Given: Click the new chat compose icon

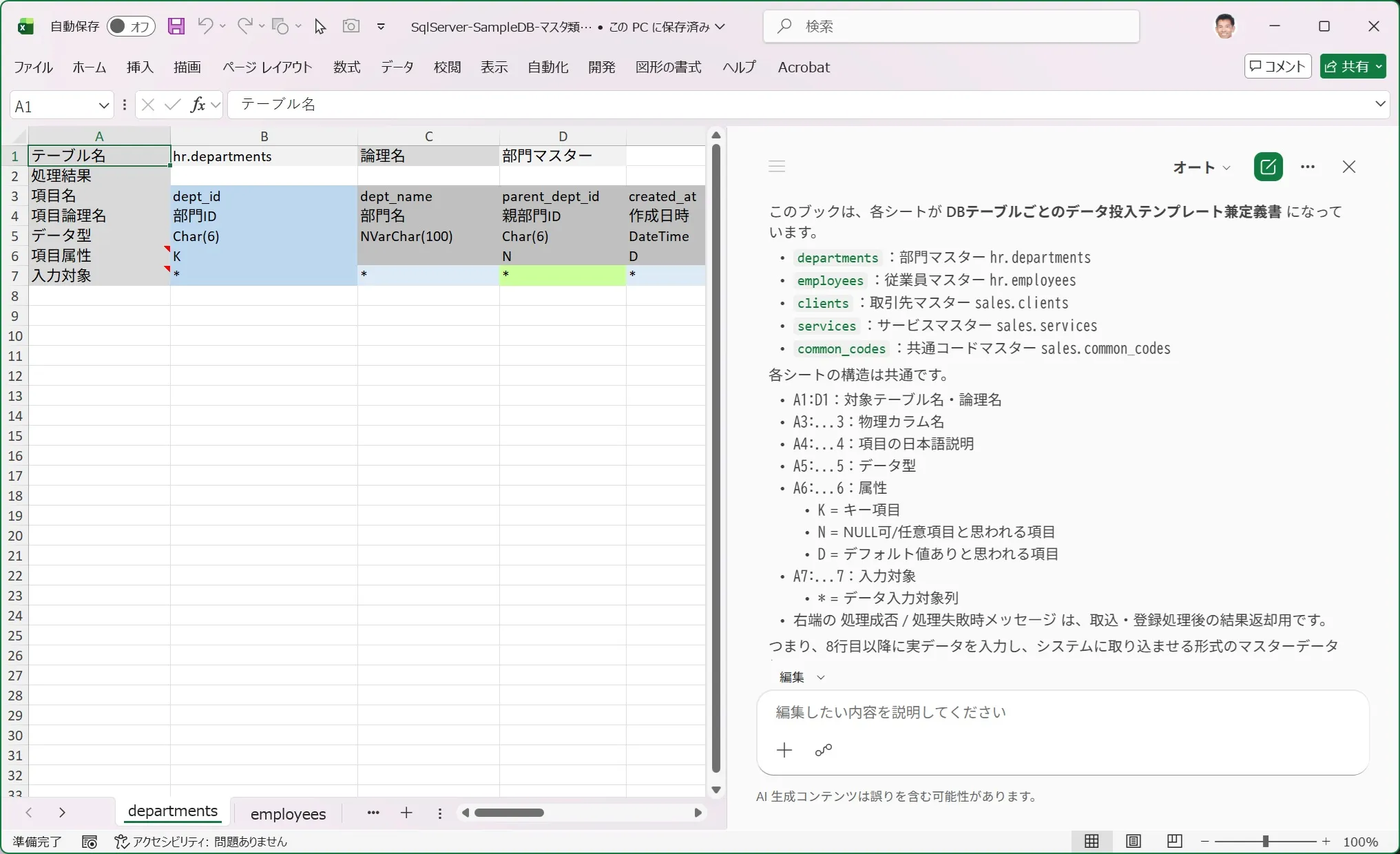Looking at the screenshot, I should pos(1268,167).
